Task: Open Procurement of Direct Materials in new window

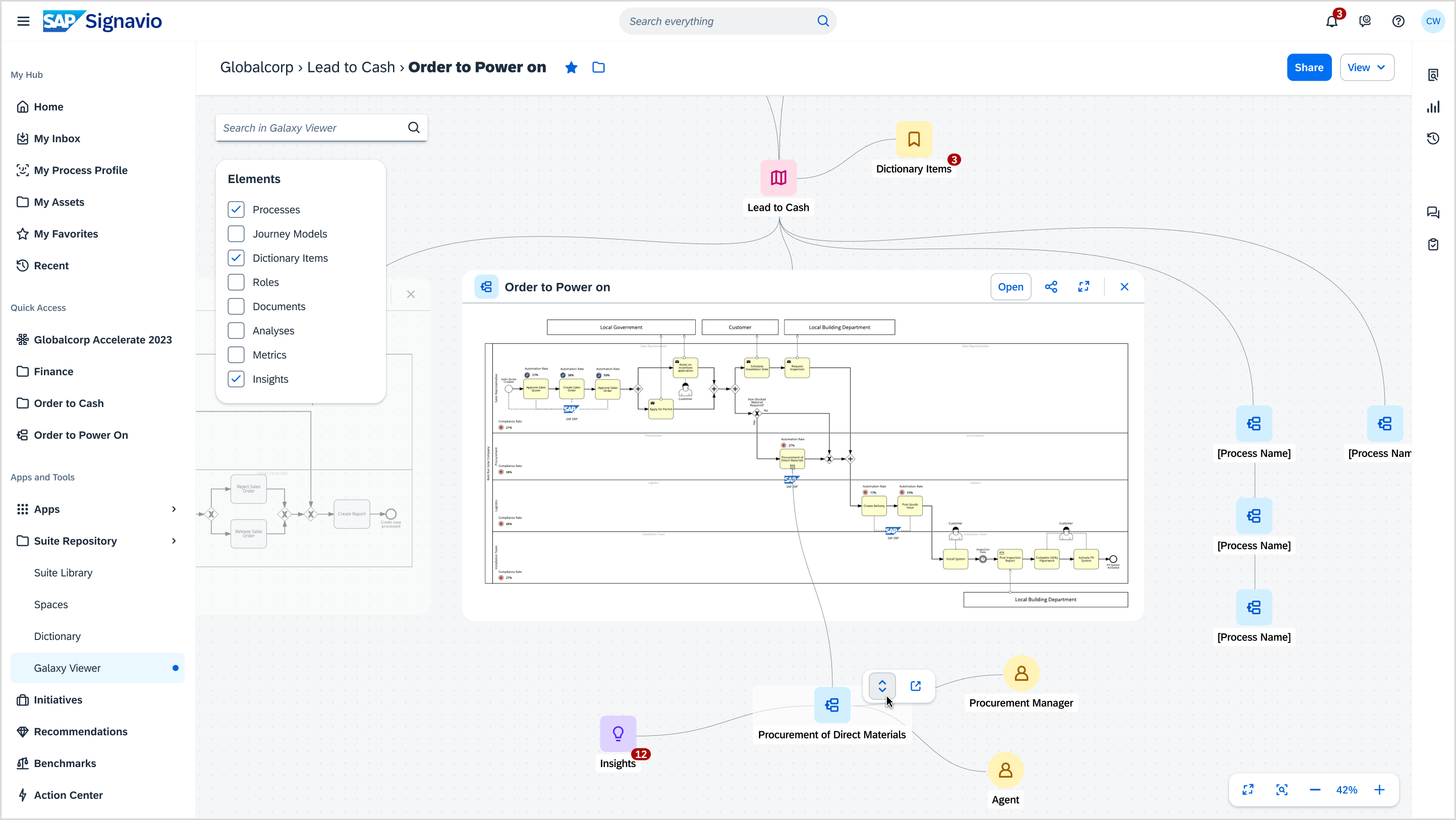Action: coord(916,686)
